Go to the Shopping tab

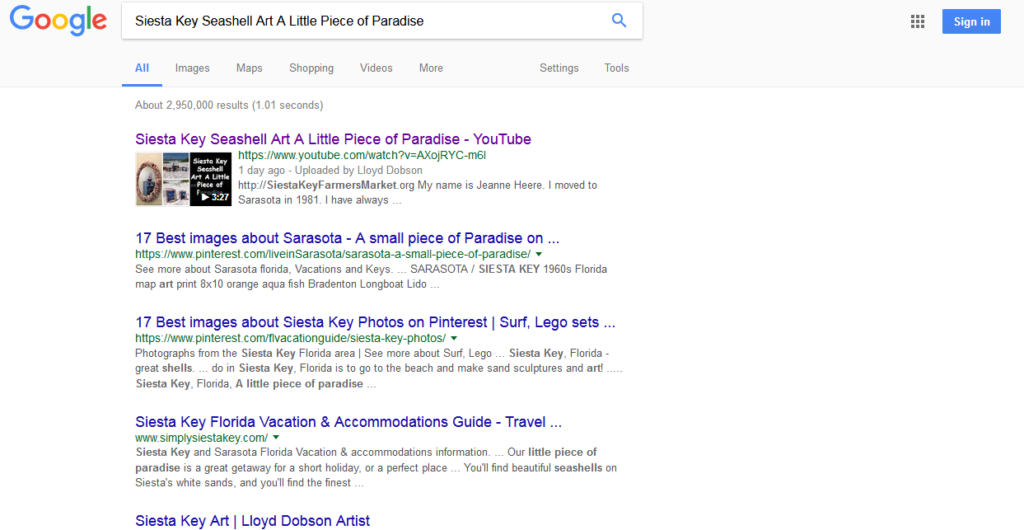[x=311, y=68]
